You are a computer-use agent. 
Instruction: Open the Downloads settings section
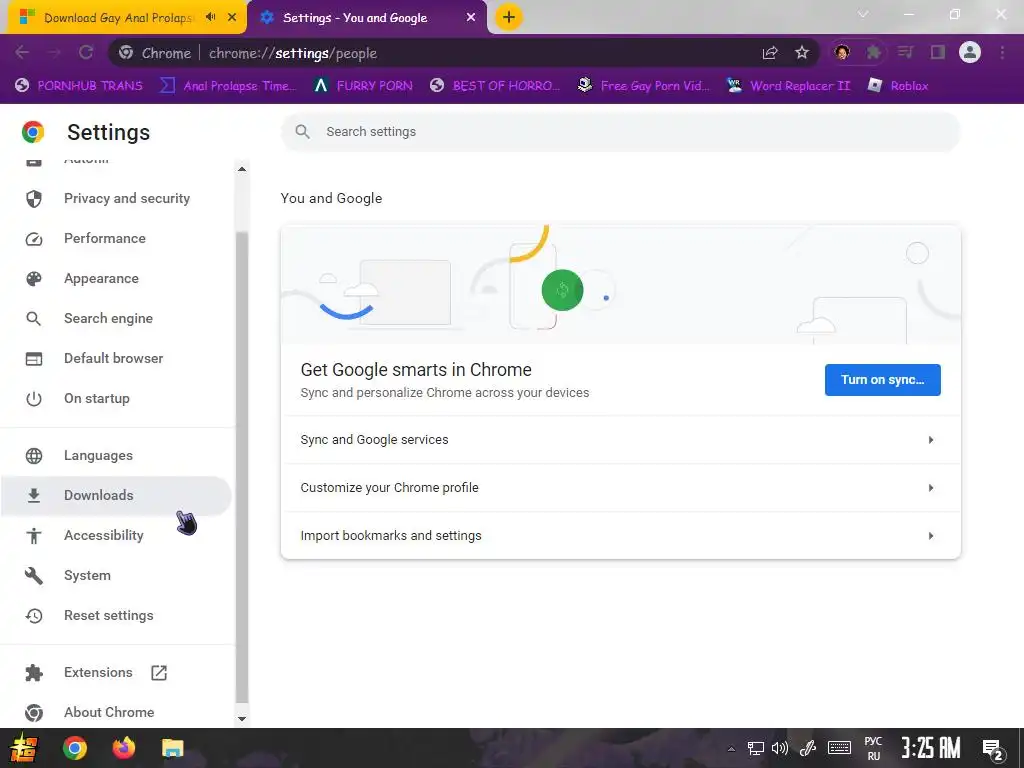pyautogui.click(x=116, y=496)
